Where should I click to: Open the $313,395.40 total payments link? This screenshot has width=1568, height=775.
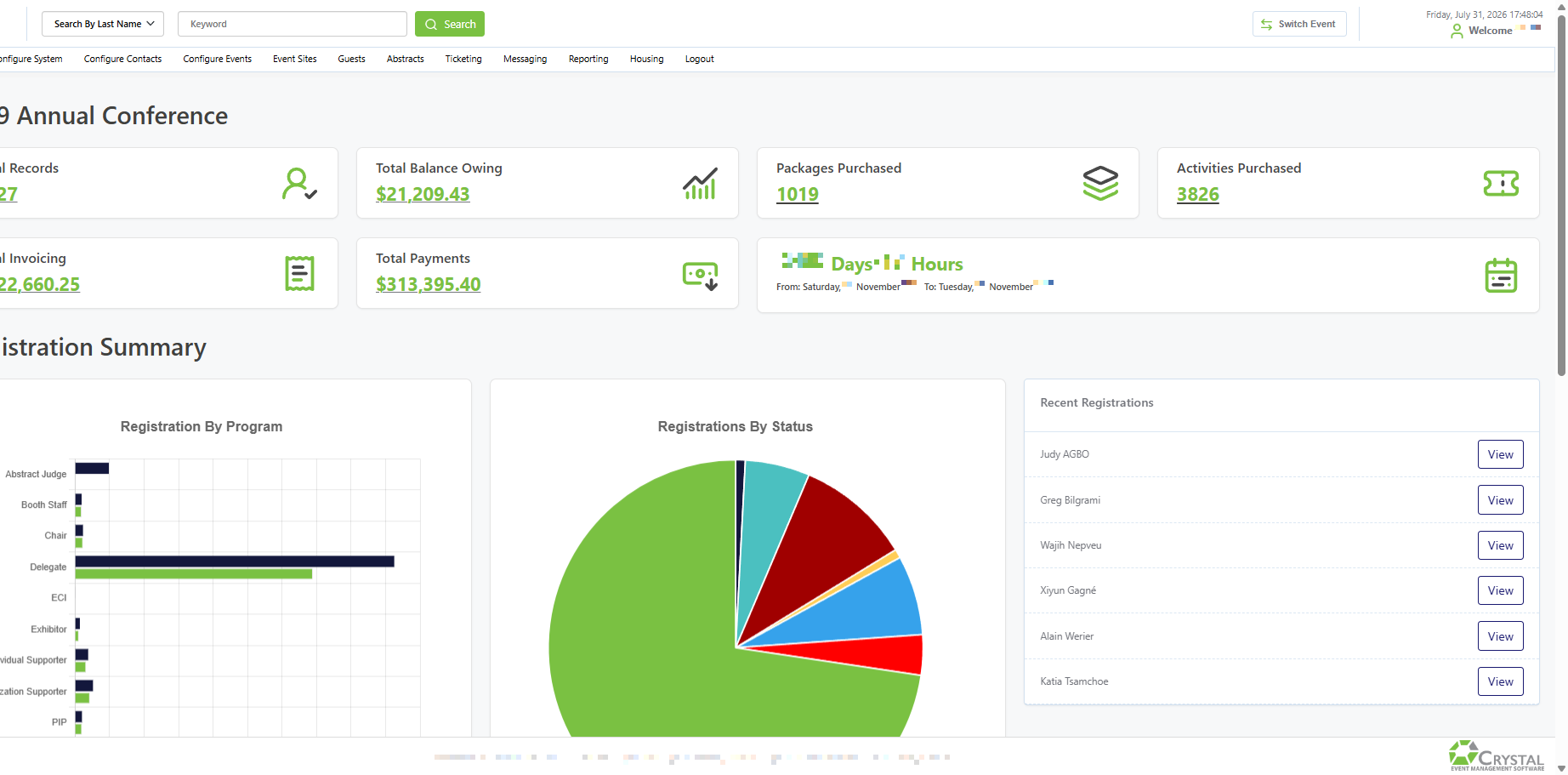tap(429, 284)
